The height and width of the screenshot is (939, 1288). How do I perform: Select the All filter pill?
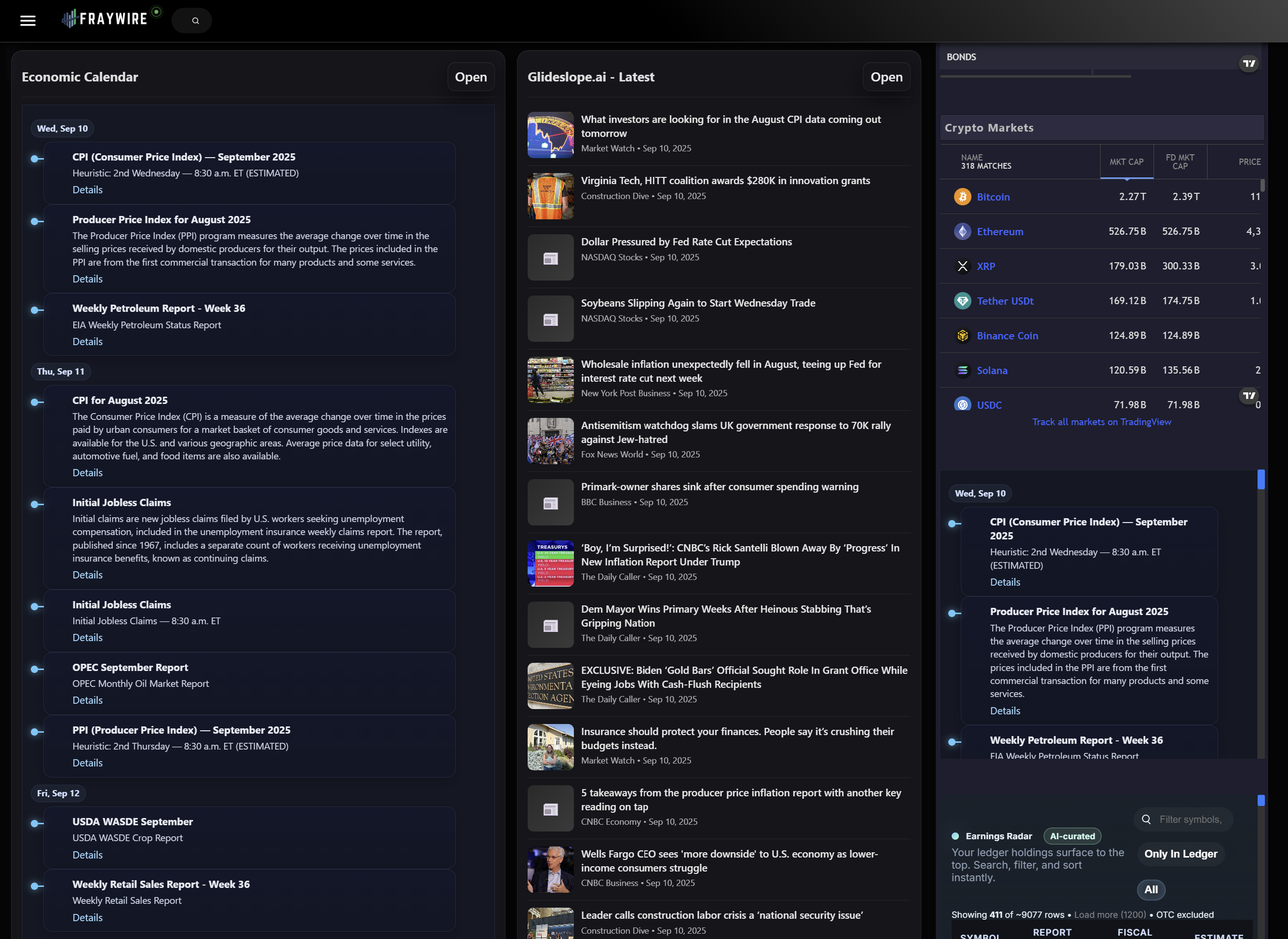click(x=1151, y=889)
